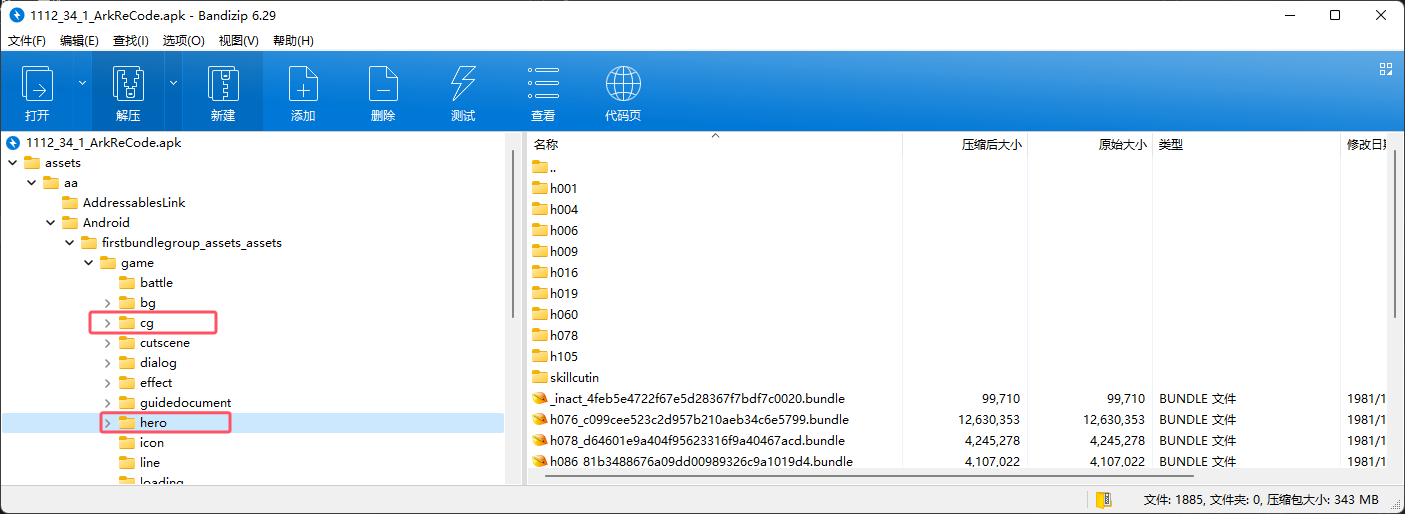Maximize the Bandizip window
This screenshot has width=1405, height=514.
coord(1335,15)
